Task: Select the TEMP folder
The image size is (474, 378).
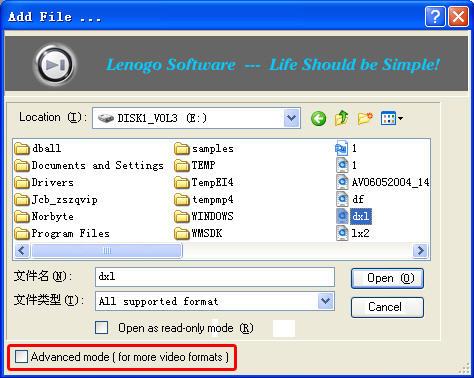Action: 195,165
